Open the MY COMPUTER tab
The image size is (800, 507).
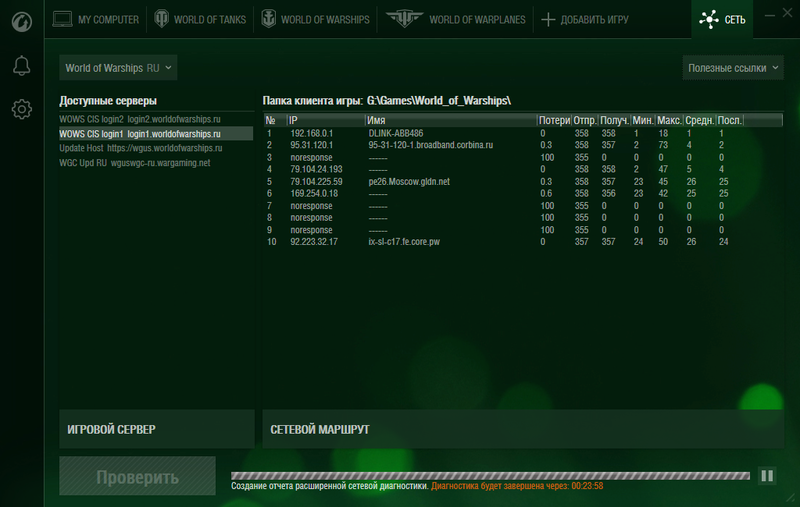[x=96, y=19]
